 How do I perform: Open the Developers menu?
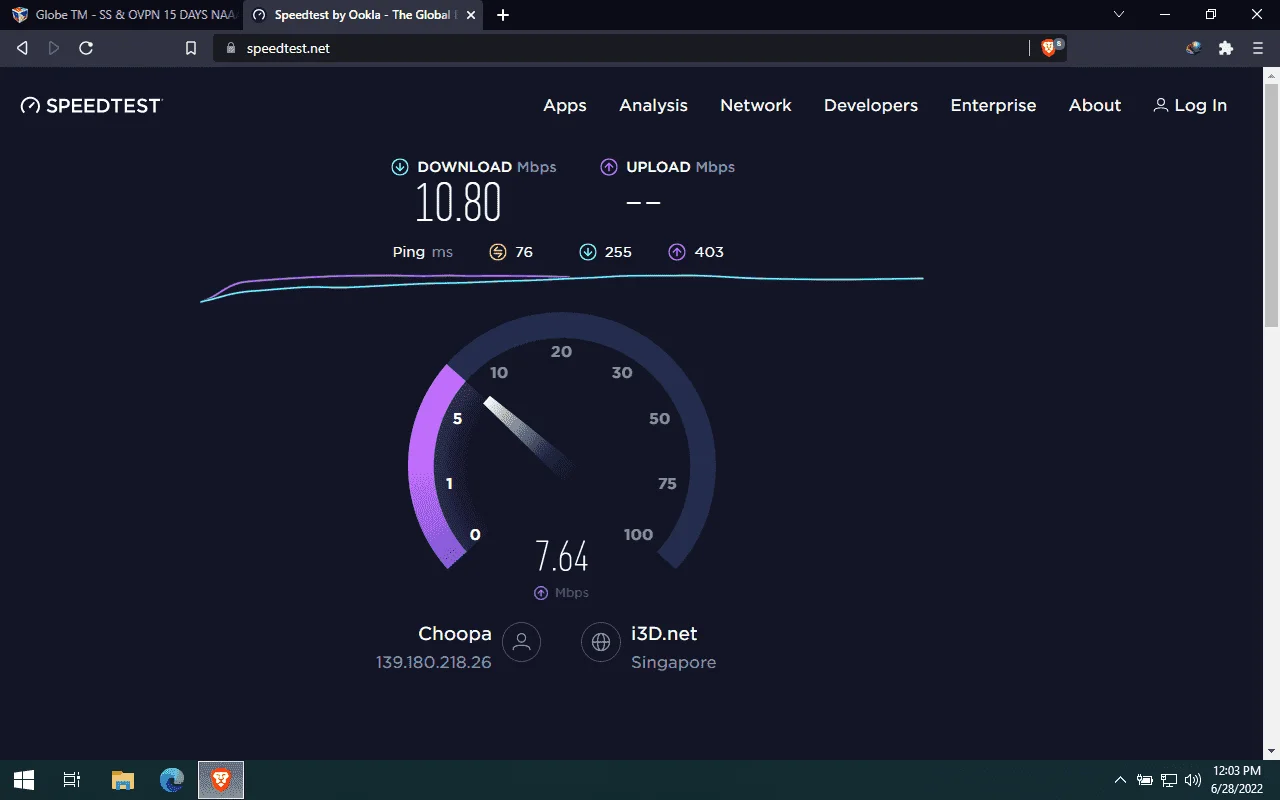click(x=871, y=105)
